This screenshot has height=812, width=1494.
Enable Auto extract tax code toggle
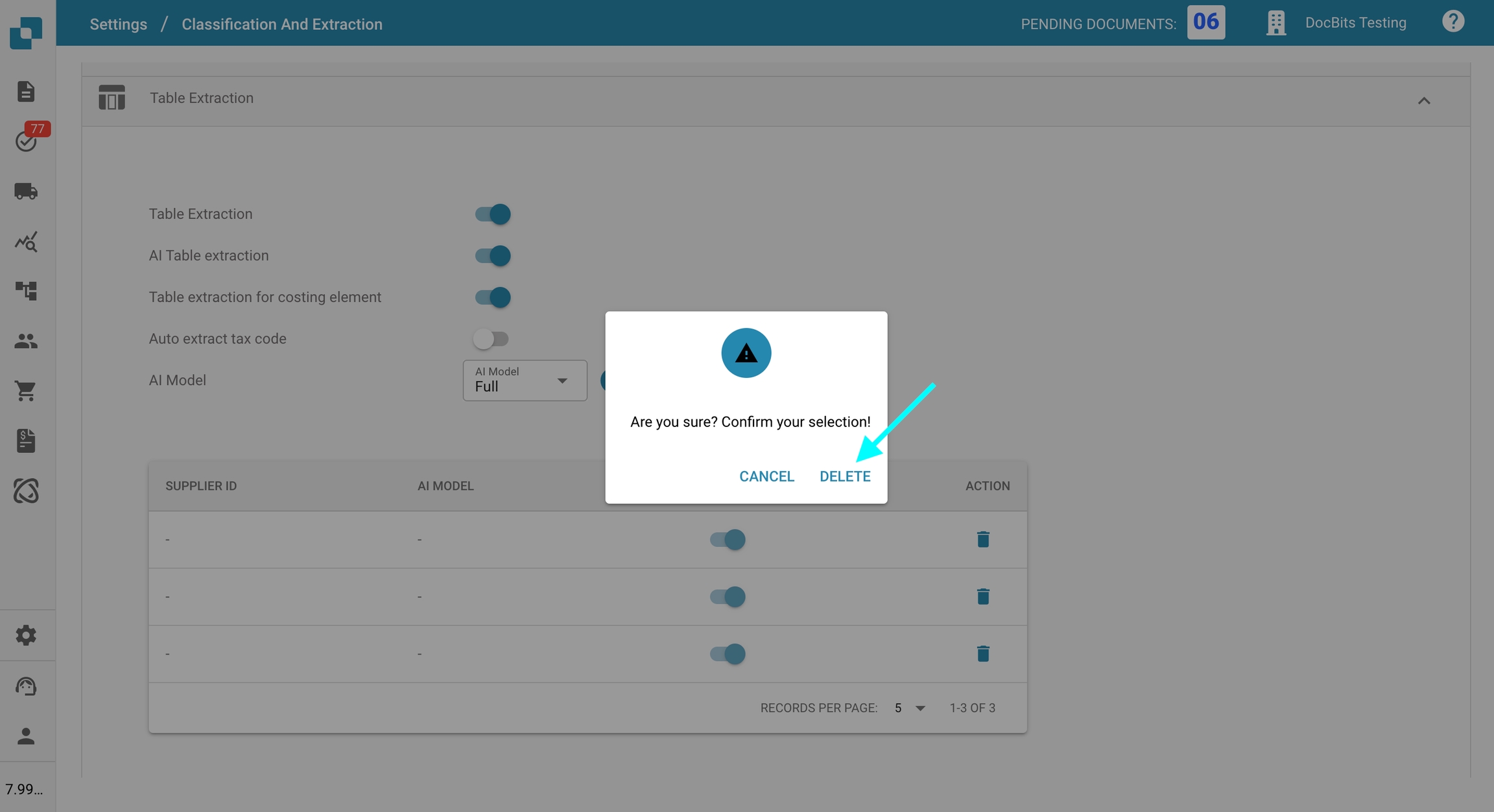click(x=490, y=338)
